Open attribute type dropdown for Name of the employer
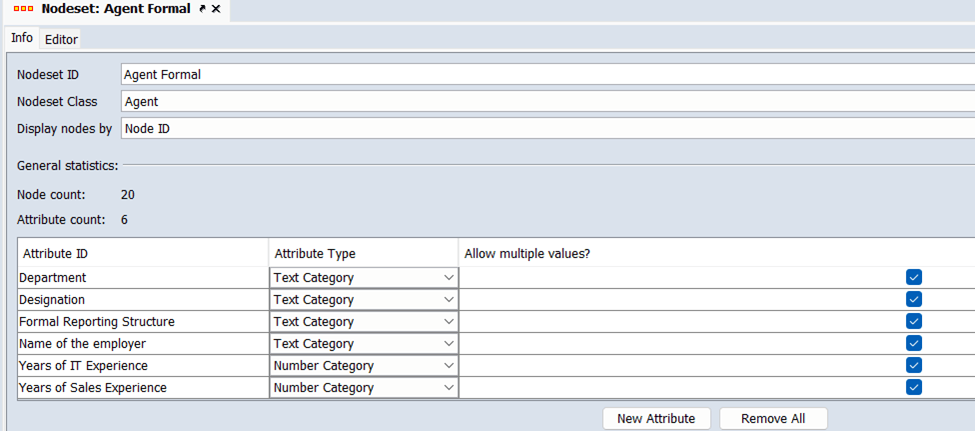 pyautogui.click(x=448, y=344)
